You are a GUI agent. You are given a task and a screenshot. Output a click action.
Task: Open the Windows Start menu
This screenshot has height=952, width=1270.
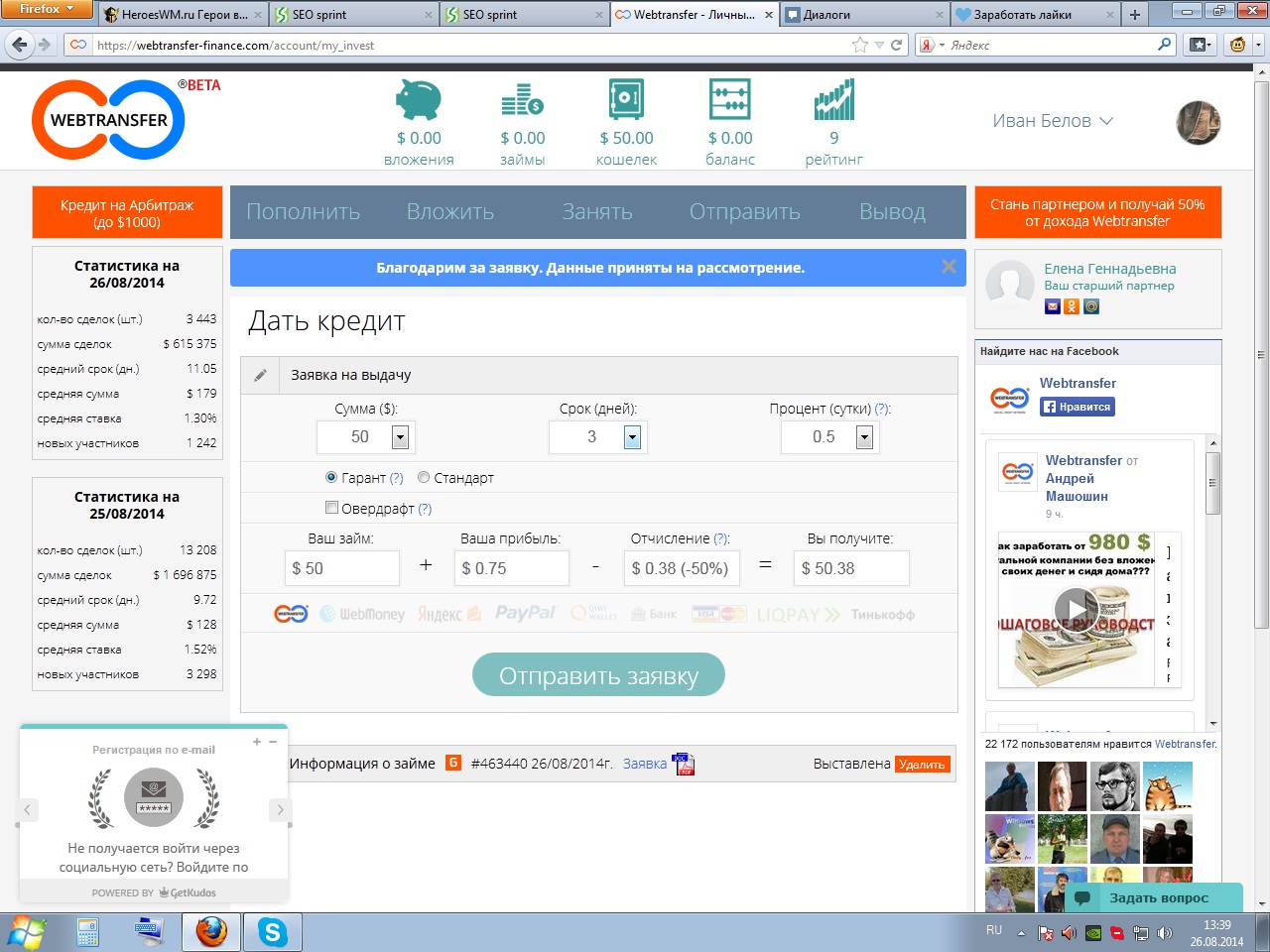[26, 932]
